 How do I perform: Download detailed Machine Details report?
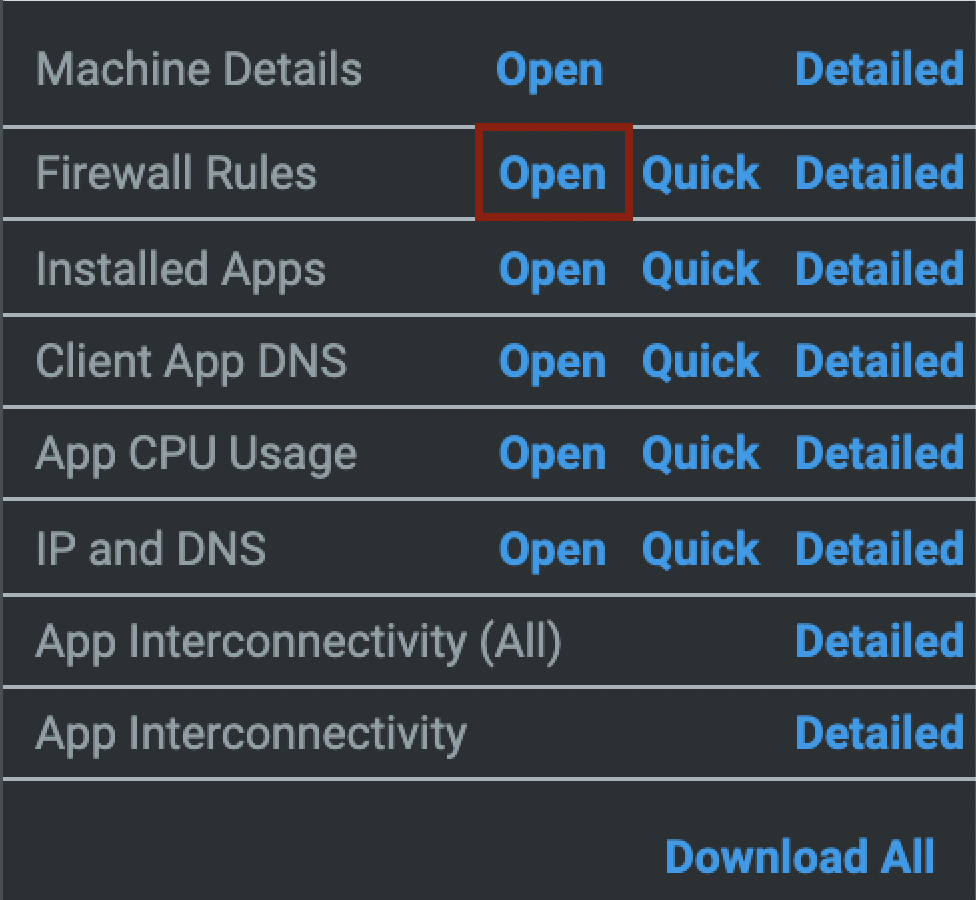(879, 70)
